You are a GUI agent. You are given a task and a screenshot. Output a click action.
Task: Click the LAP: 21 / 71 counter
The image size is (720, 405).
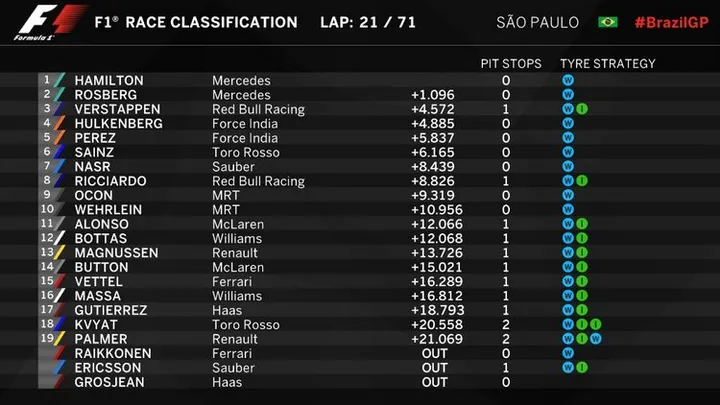[368, 22]
